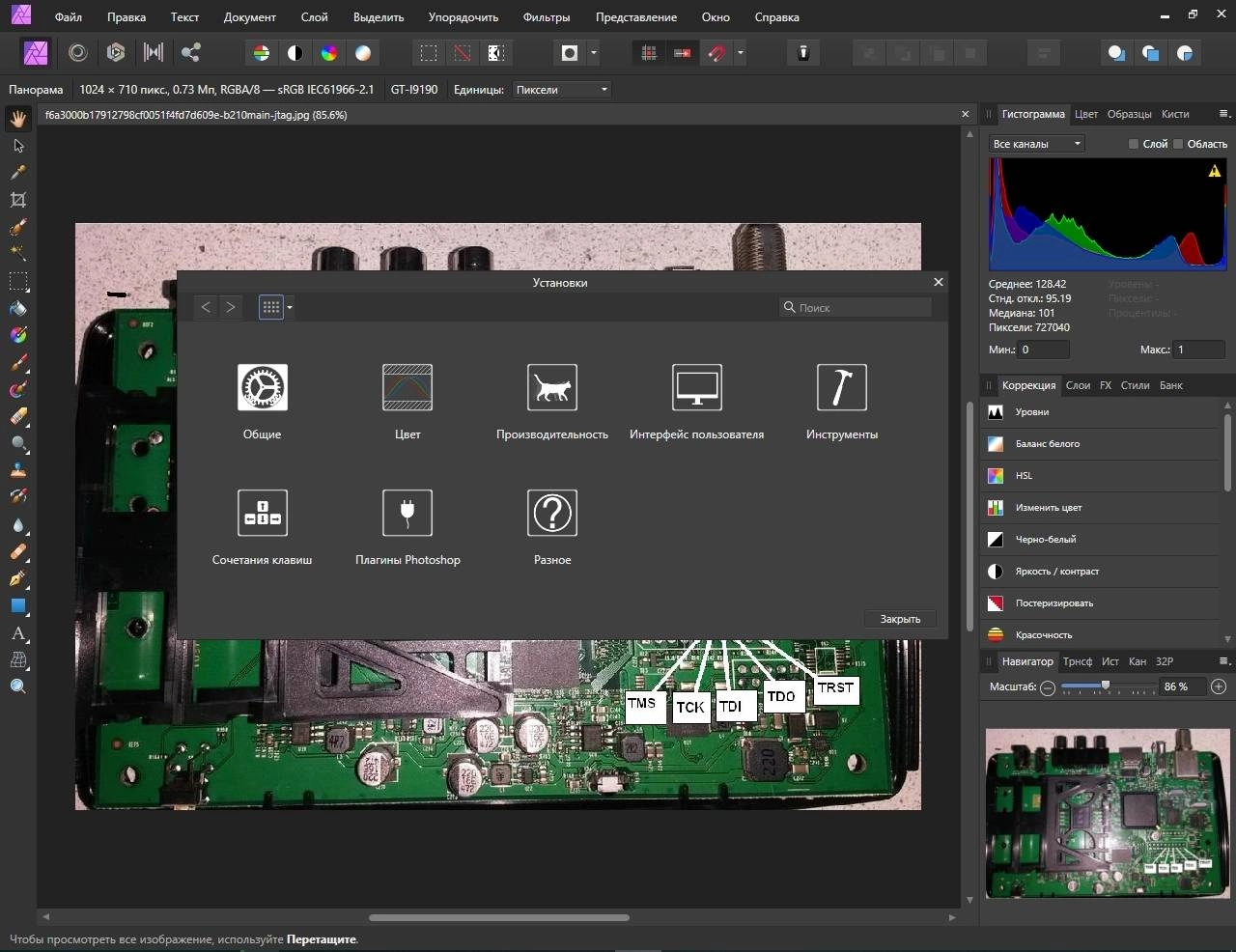Select the Rectangle shape tool

click(x=18, y=606)
